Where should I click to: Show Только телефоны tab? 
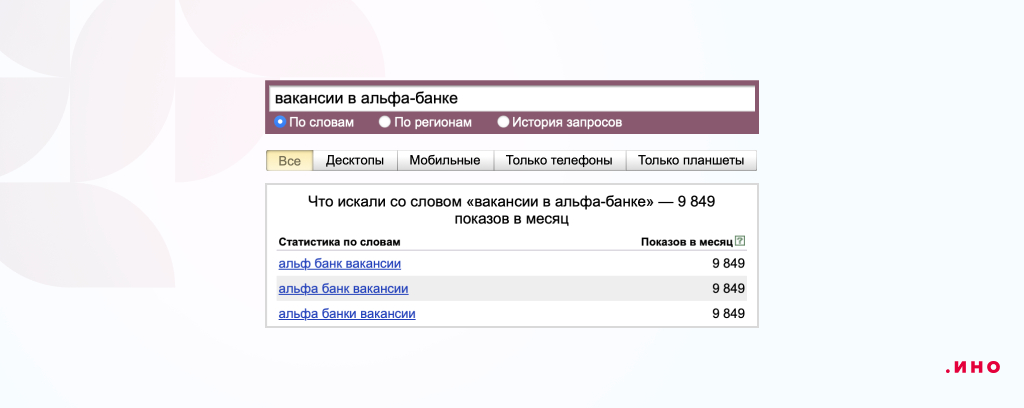click(x=559, y=161)
